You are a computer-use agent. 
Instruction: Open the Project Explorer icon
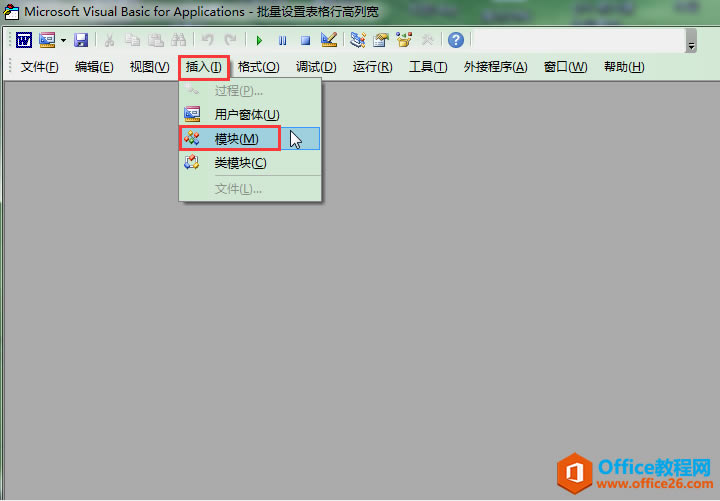coord(358,40)
